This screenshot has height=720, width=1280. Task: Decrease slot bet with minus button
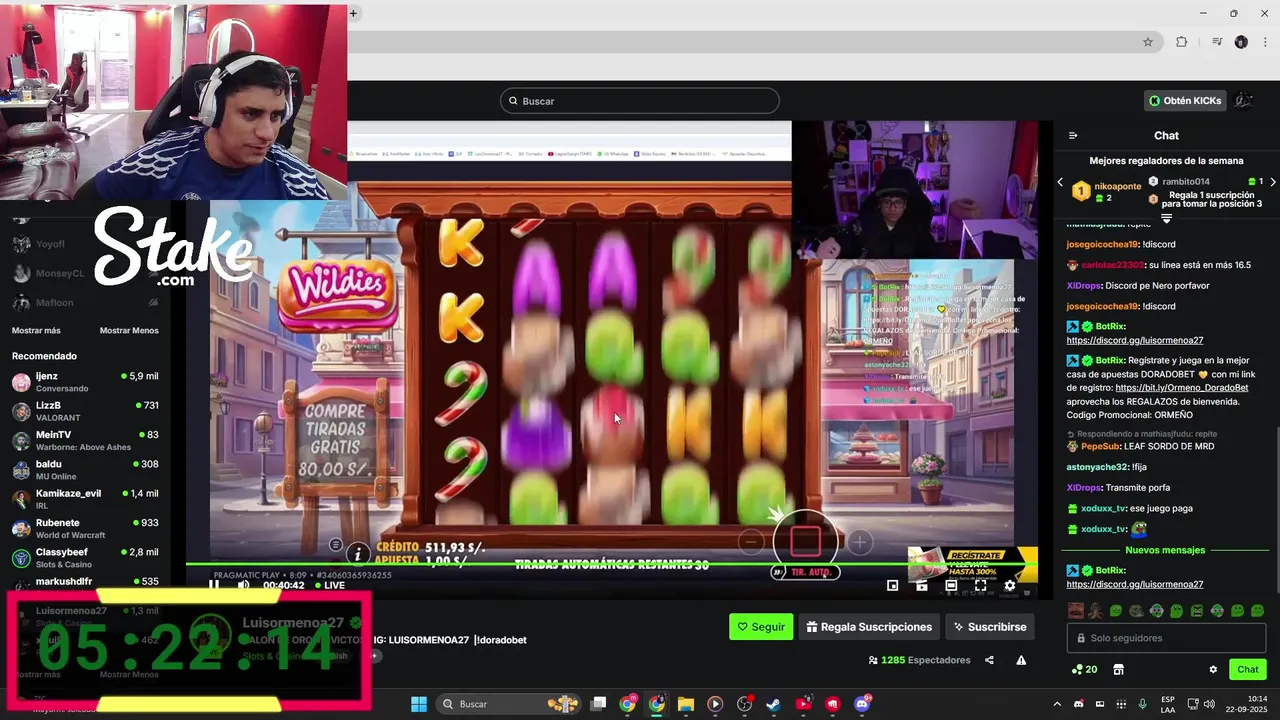pos(751,542)
